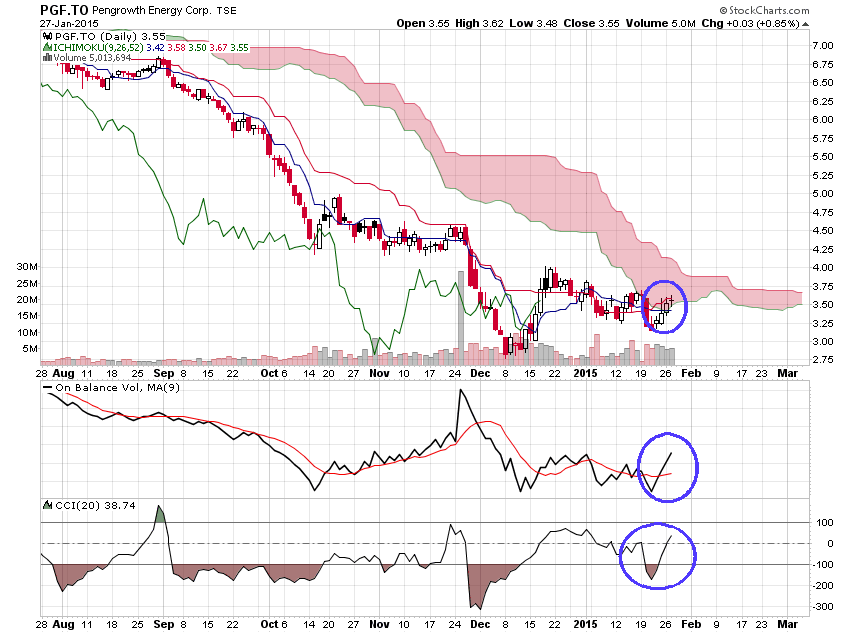
Task: Click the 20M volume axis label
Action: coord(28,300)
